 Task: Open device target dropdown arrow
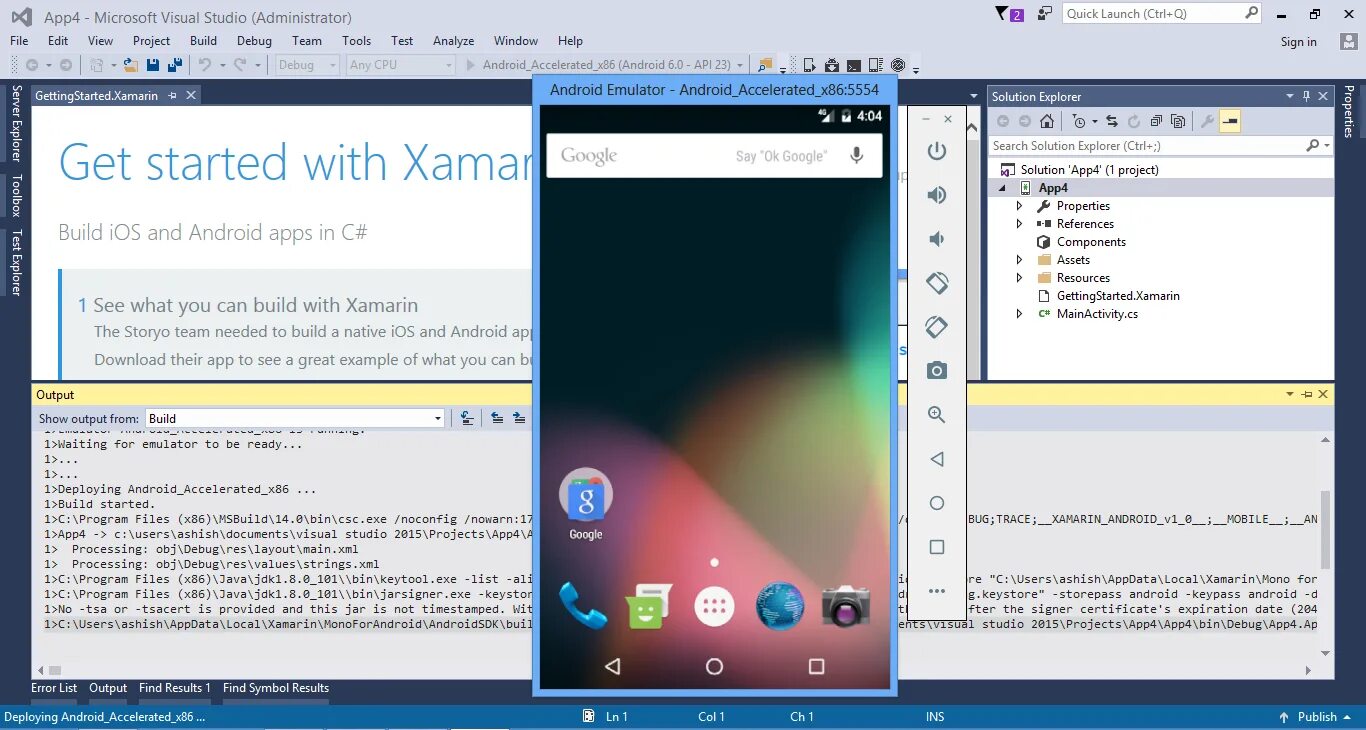(740, 65)
